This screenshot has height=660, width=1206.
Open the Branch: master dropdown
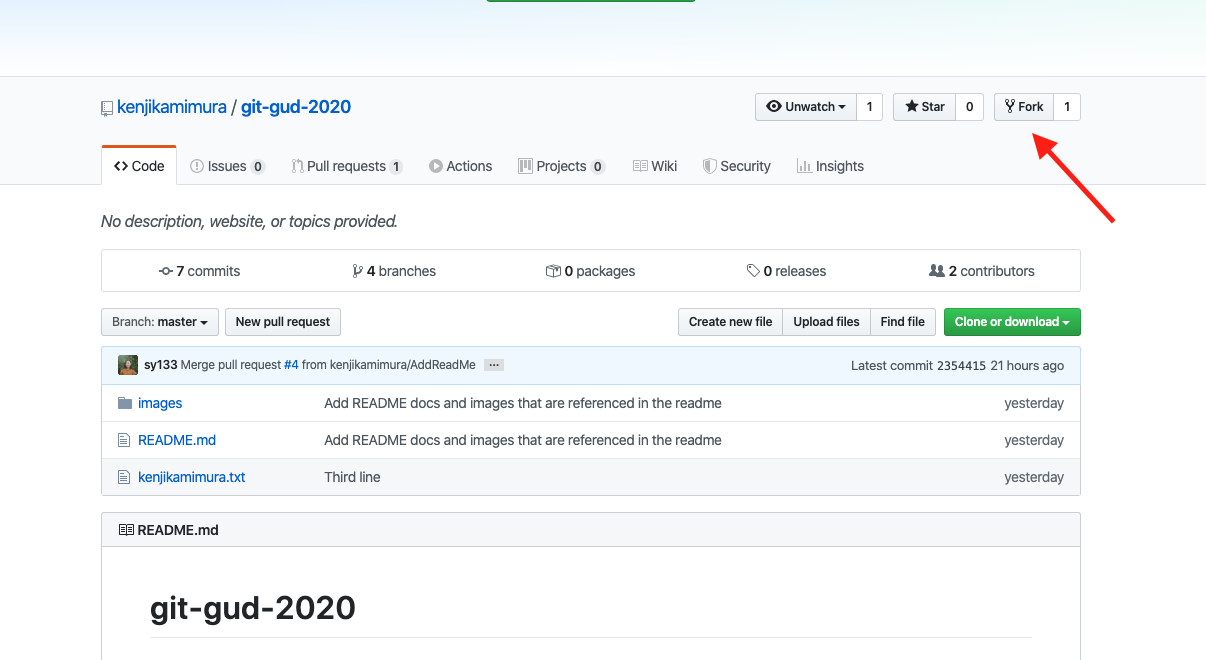[x=160, y=322]
